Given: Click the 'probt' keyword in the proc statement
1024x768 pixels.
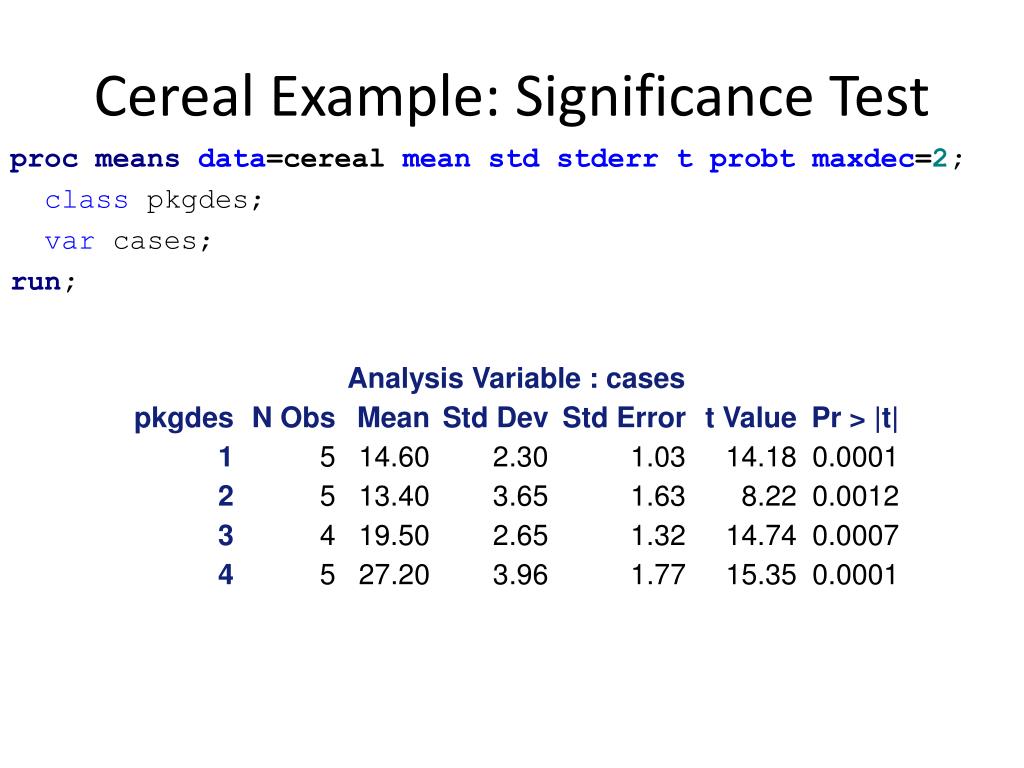Looking at the screenshot, I should (x=752, y=160).
